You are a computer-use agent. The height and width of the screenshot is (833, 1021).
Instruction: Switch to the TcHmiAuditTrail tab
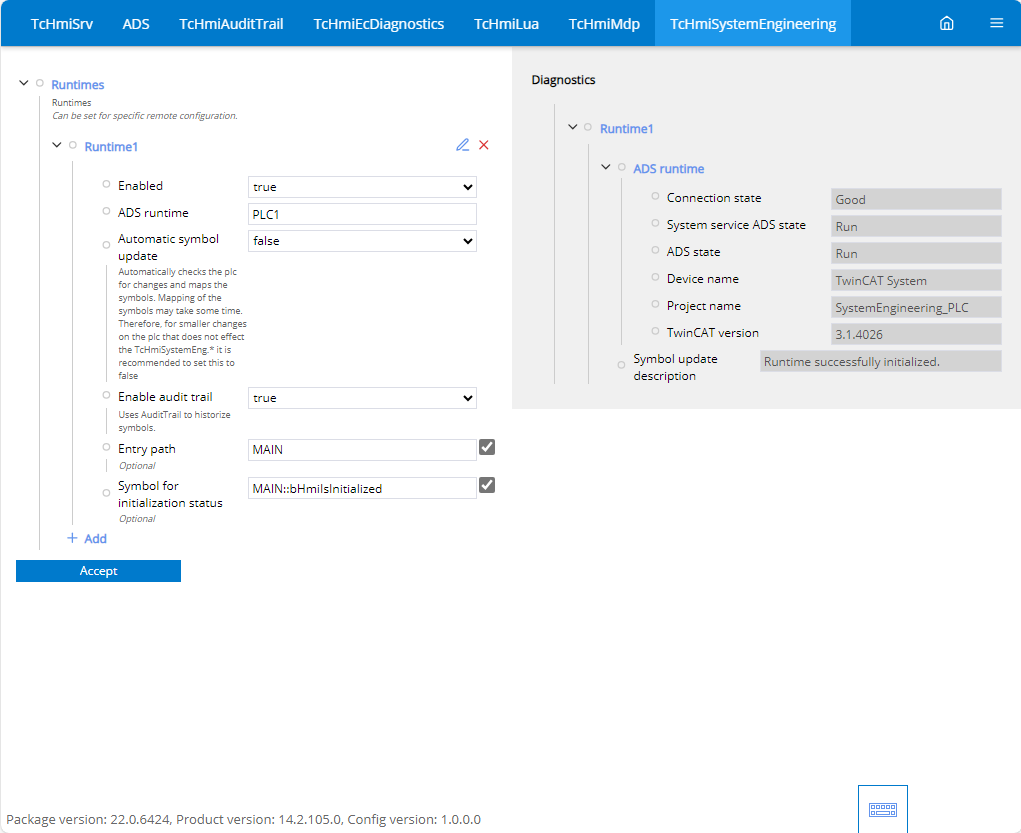point(231,23)
